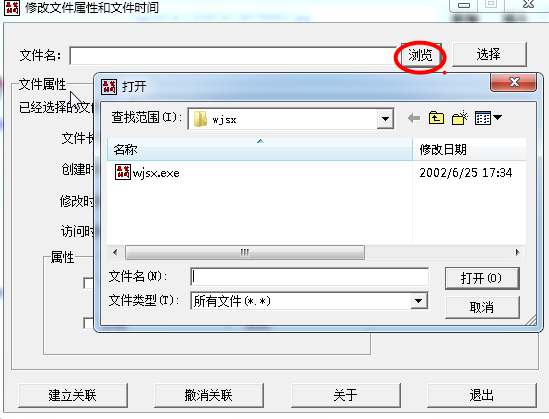Screen dimensions: 549x419
Task: Click the 文件名(N) input field
Action: pyautogui.click(x=310, y=277)
